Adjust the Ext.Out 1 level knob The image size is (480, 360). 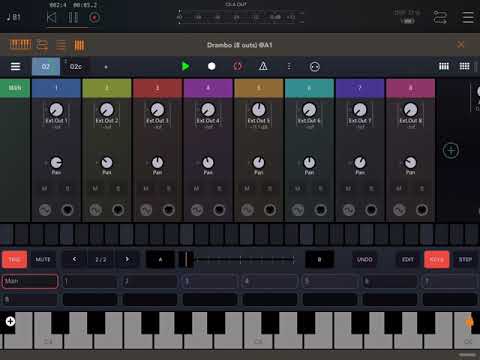(x=56, y=110)
